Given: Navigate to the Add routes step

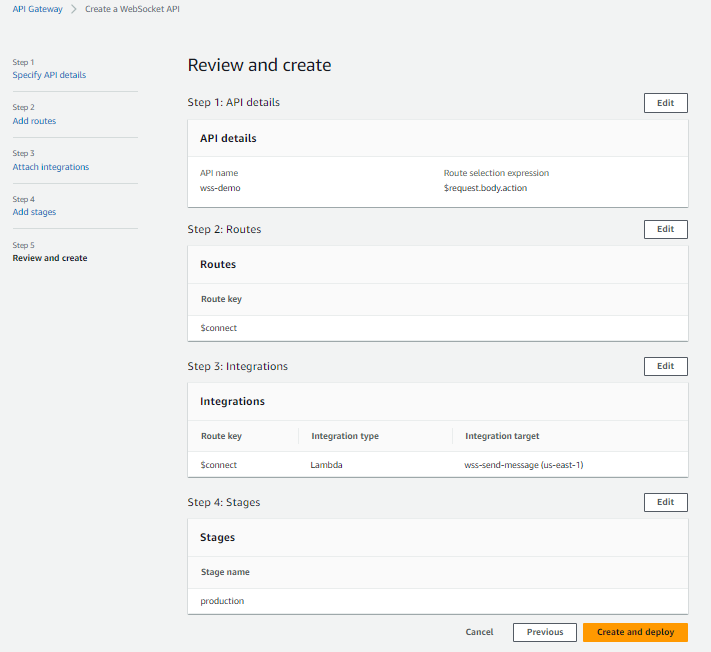Looking at the screenshot, I should click(x=34, y=121).
